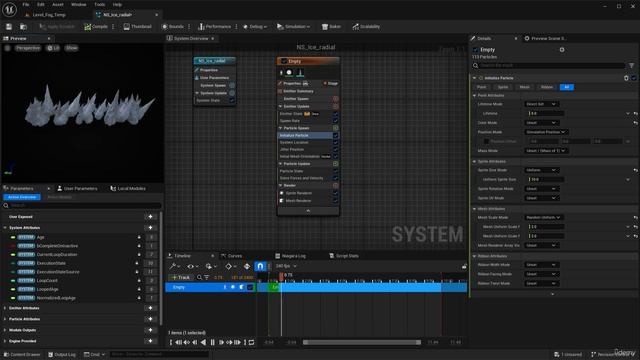Select the All filter in Details
The width and height of the screenshot is (640, 360).
pyautogui.click(x=567, y=87)
